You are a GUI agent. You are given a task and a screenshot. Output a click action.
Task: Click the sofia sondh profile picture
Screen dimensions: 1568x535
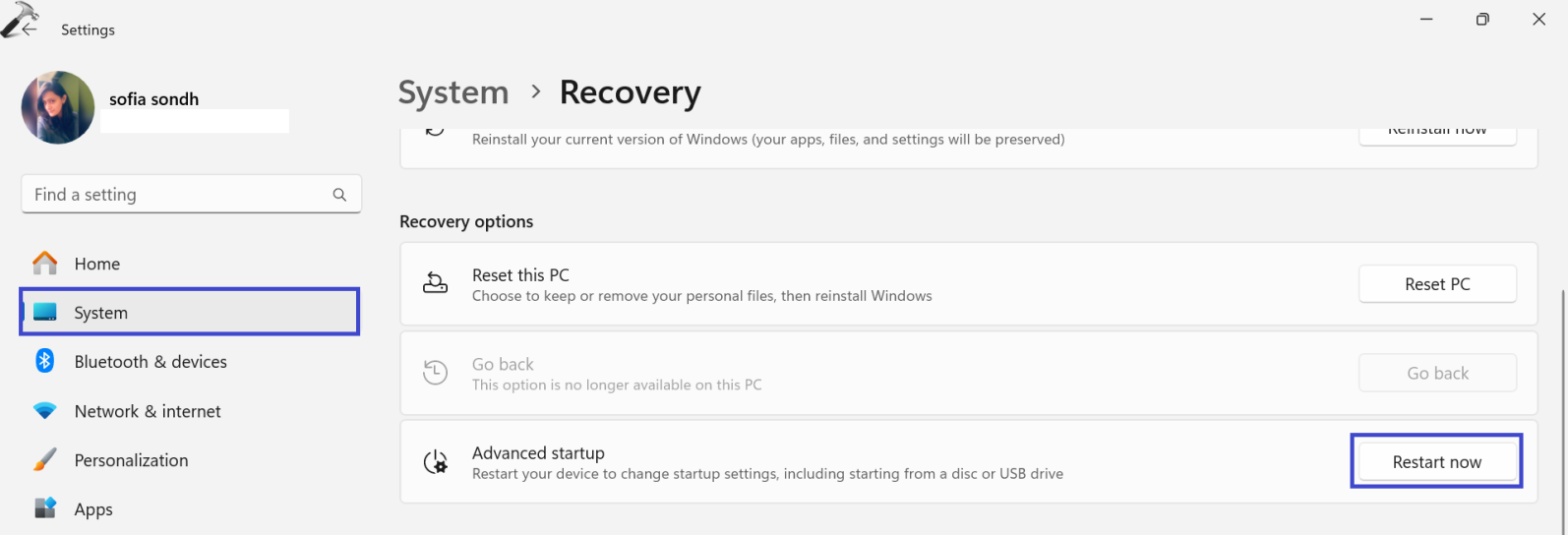pos(58,107)
